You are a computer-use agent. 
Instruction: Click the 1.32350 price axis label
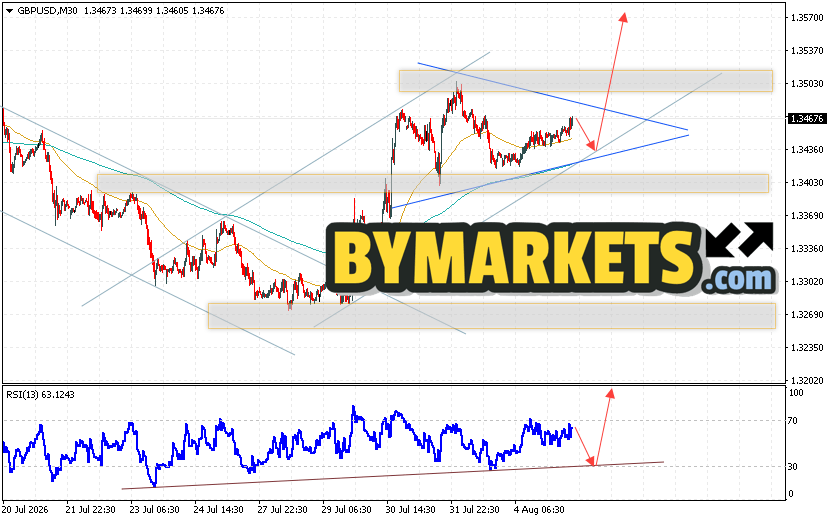point(807,348)
